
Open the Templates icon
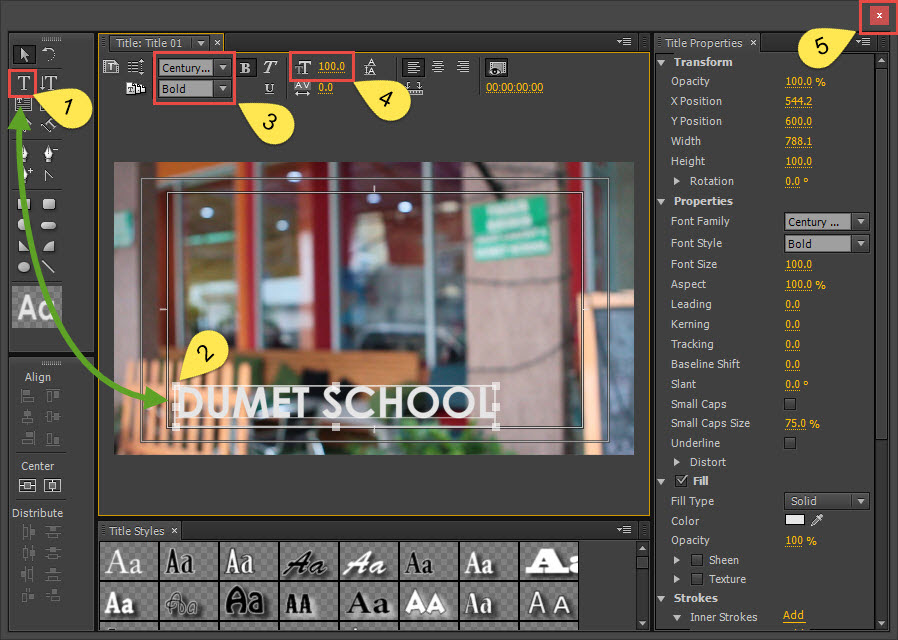point(136,88)
